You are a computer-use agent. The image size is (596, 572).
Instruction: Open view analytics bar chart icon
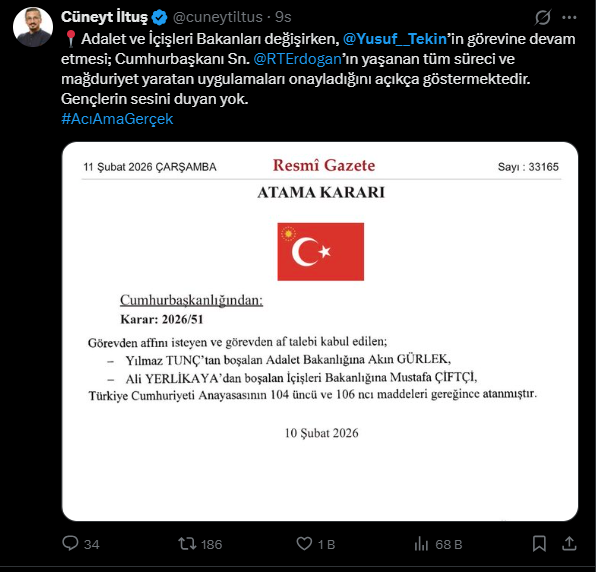421,544
